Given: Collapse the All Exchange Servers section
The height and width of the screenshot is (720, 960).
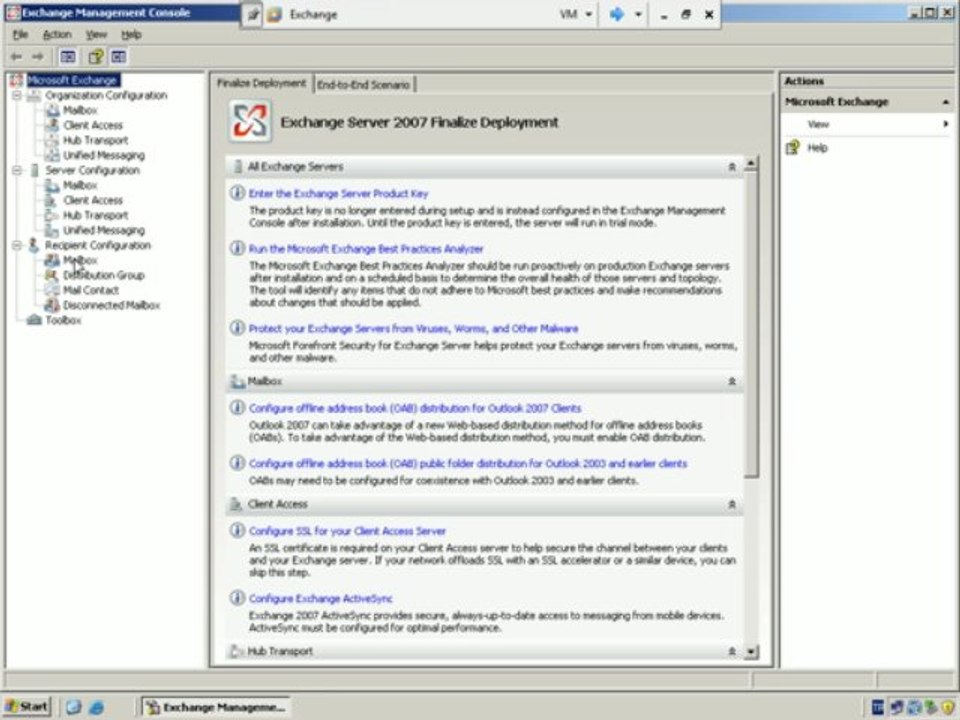Looking at the screenshot, I should click(x=732, y=167).
